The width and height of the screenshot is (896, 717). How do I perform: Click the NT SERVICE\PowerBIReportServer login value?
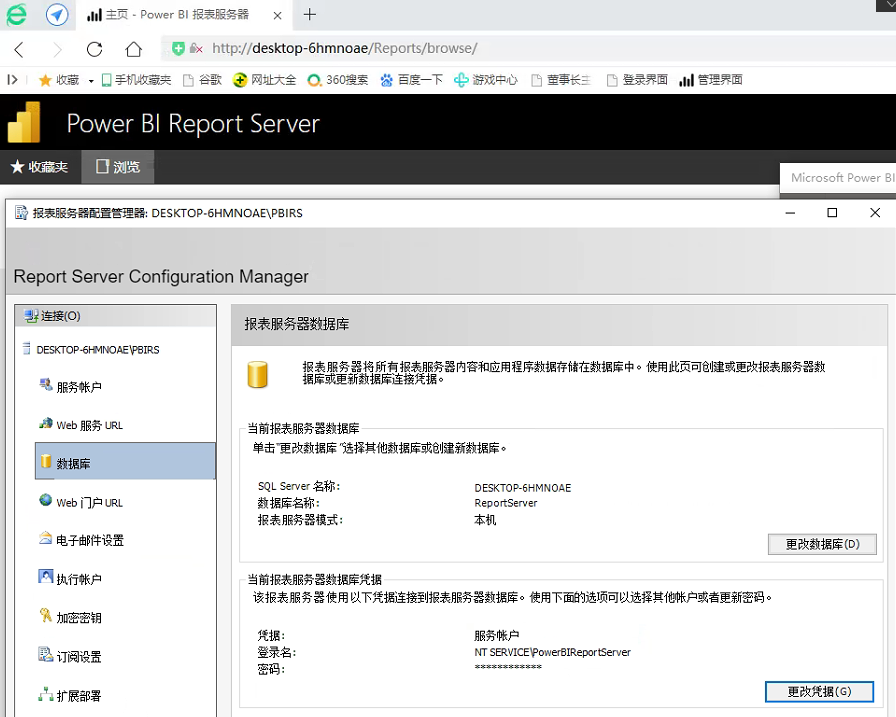pyautogui.click(x=552, y=652)
